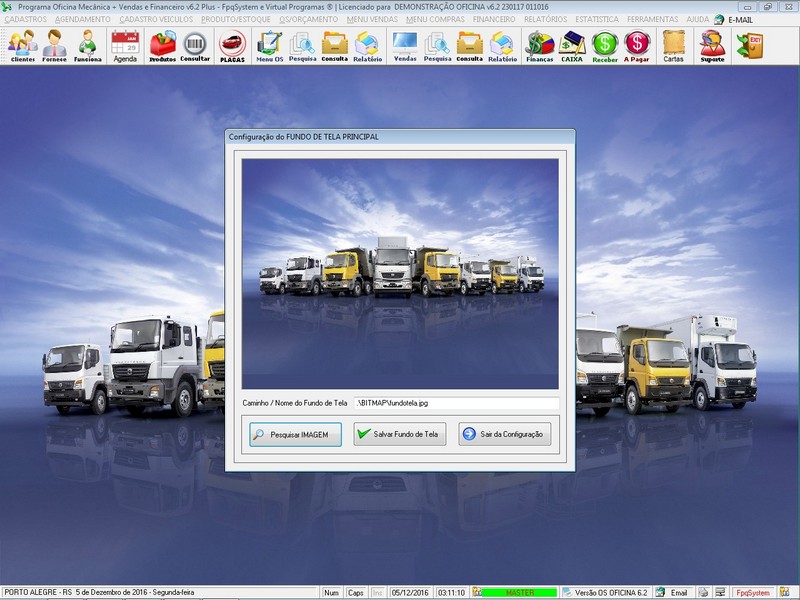800x600 pixels.
Task: Open the Finanças icon
Action: pyautogui.click(x=540, y=45)
